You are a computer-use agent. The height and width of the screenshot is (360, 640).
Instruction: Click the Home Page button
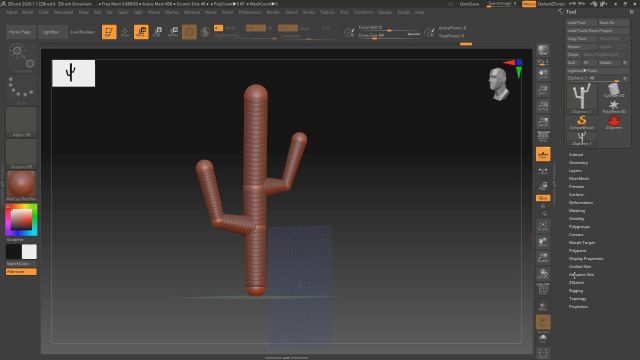coord(20,32)
